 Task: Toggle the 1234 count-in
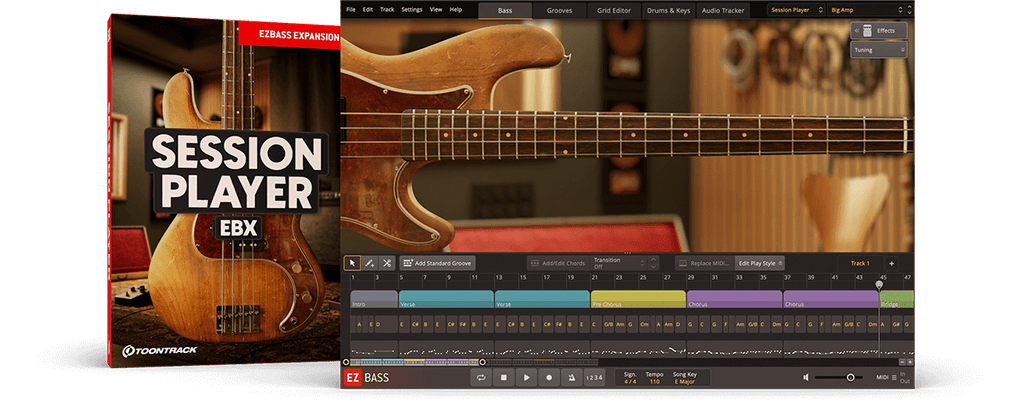tap(594, 377)
